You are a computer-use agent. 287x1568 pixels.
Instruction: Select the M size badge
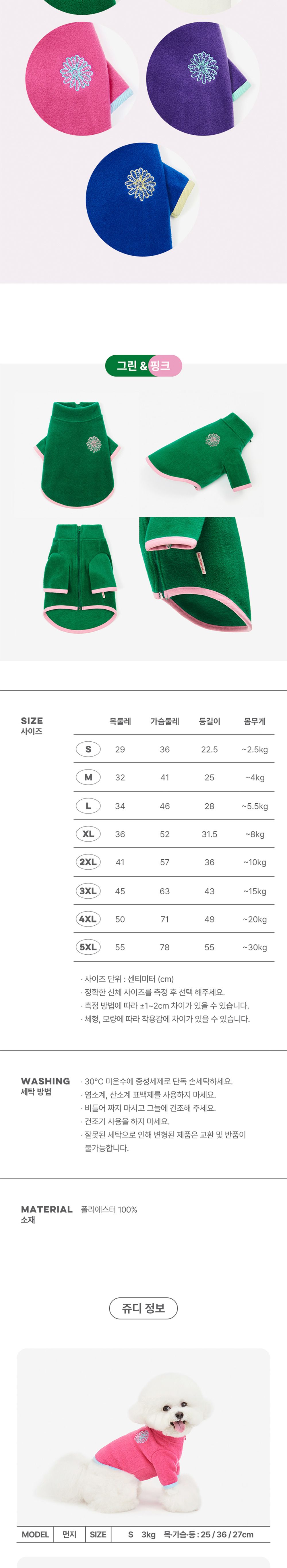[x=88, y=777]
